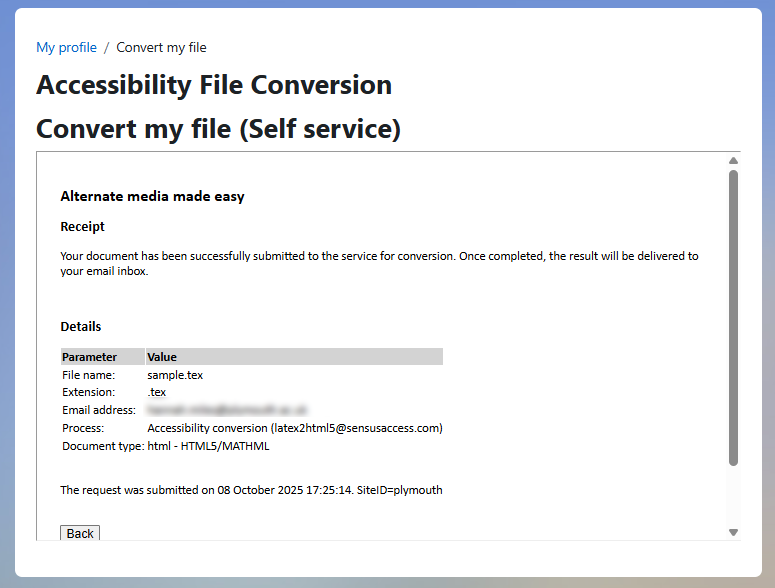Image resolution: width=775 pixels, height=588 pixels.
Task: Click the .tex extension value
Action: point(156,392)
